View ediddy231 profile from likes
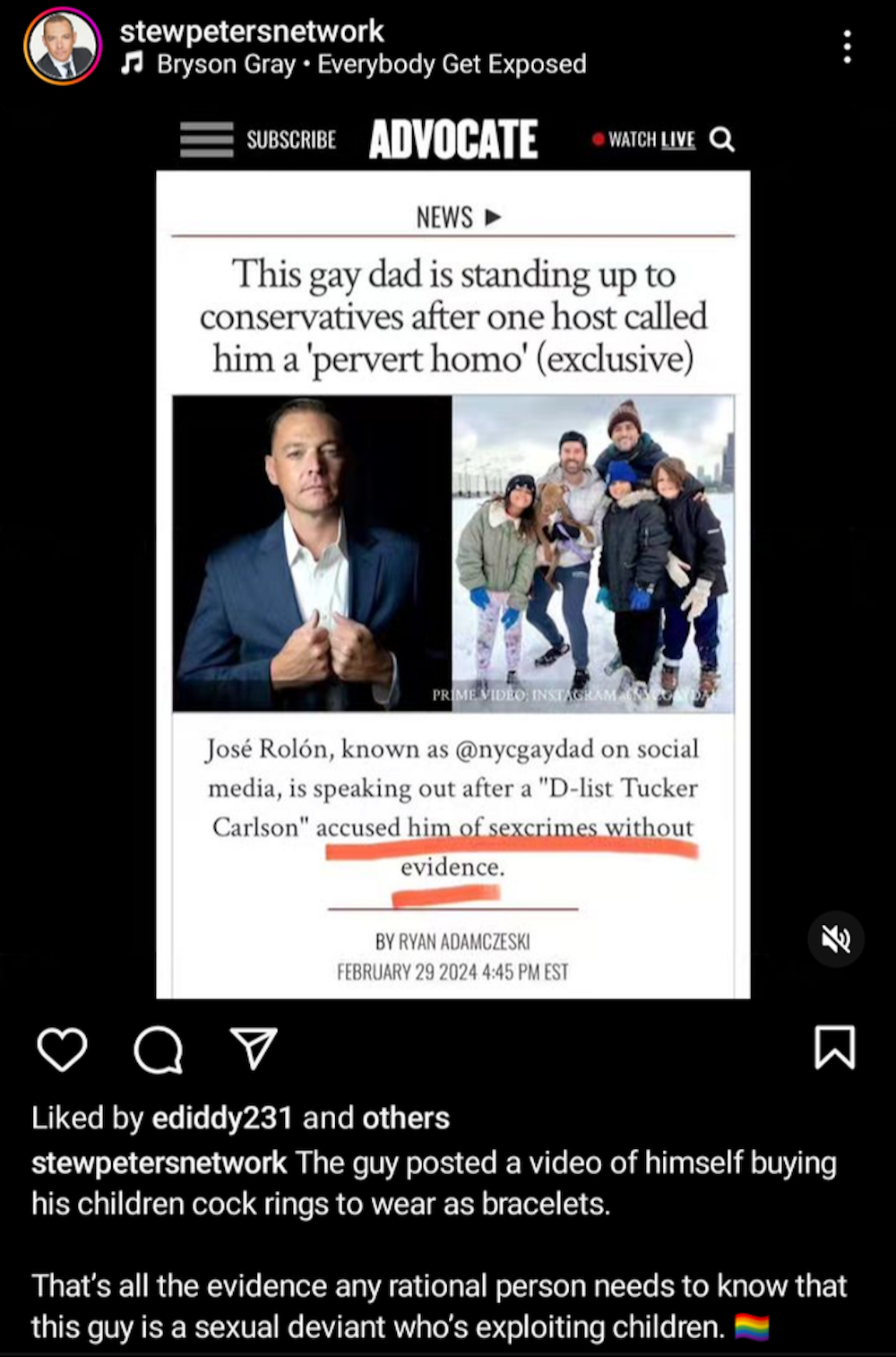Image resolution: width=896 pixels, height=1357 pixels. pos(222,1118)
